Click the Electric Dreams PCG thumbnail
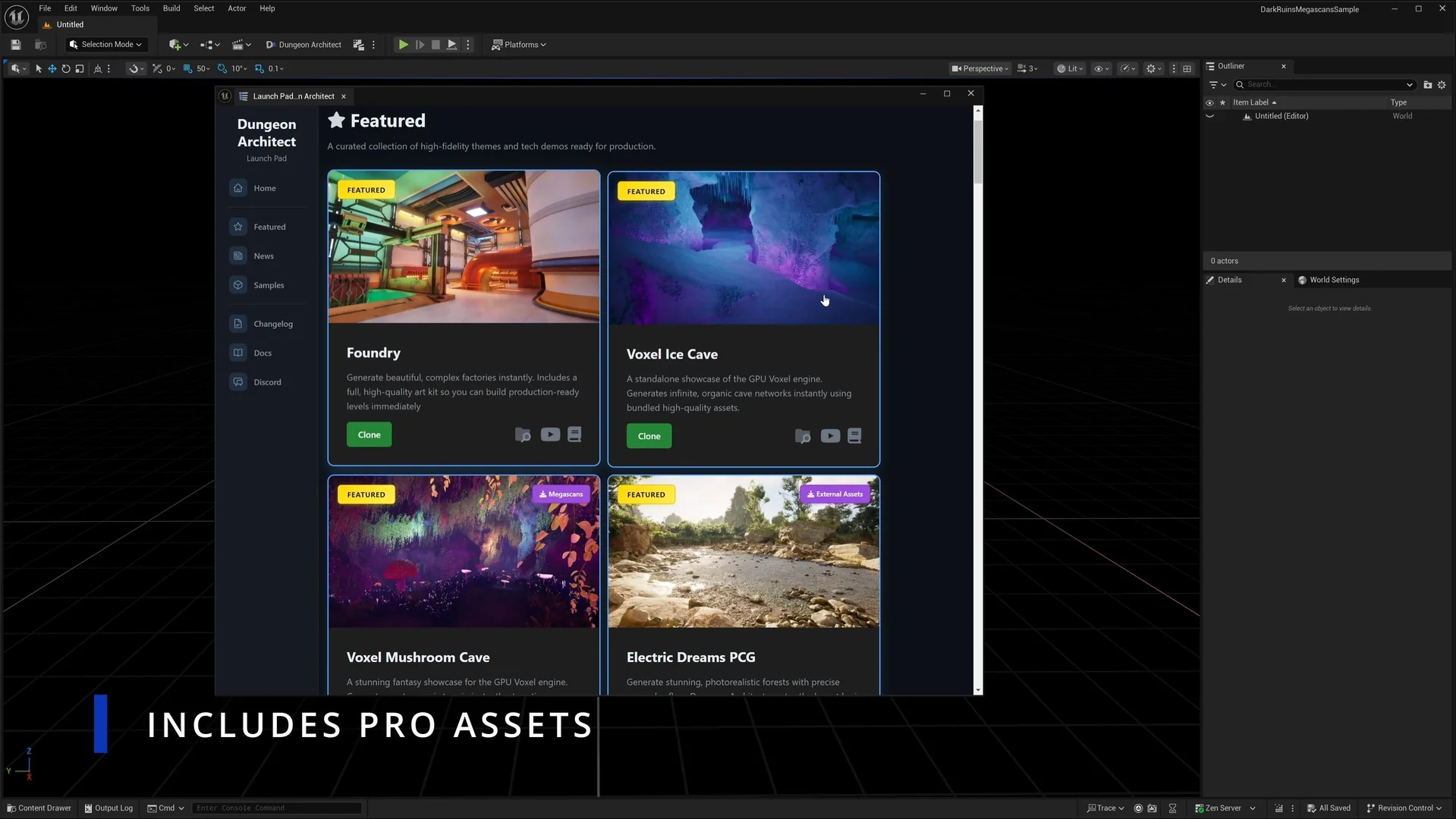 (744, 552)
